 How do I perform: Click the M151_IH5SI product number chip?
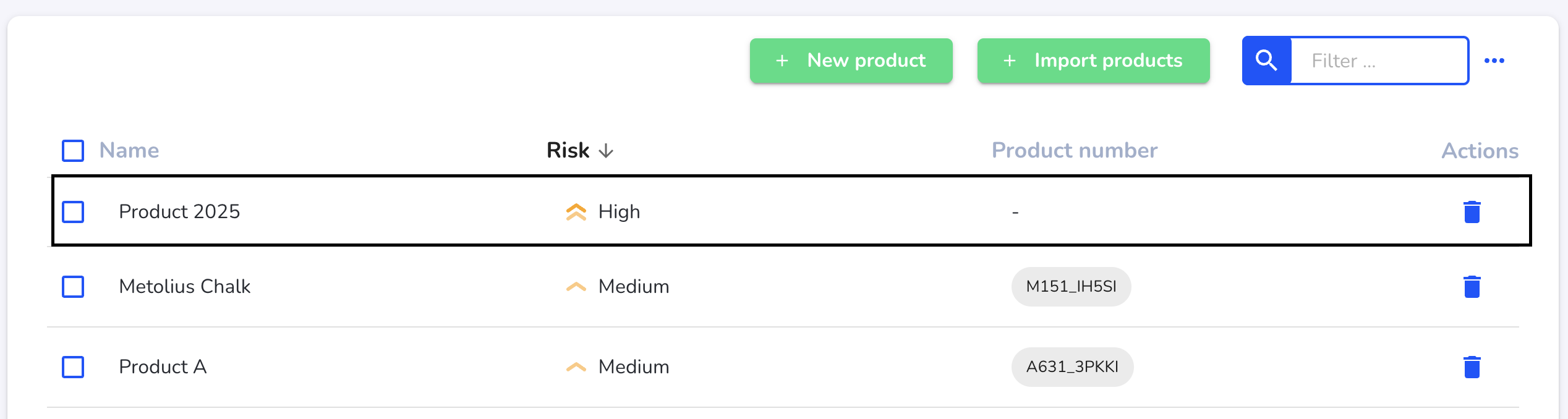(1071, 287)
